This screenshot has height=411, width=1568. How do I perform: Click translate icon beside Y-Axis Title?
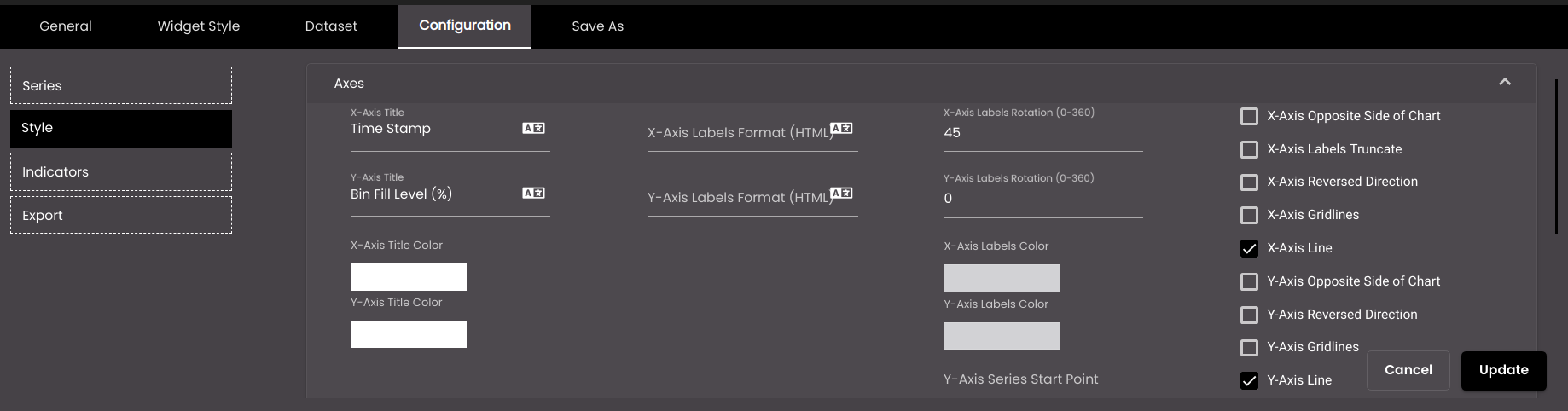tap(533, 193)
